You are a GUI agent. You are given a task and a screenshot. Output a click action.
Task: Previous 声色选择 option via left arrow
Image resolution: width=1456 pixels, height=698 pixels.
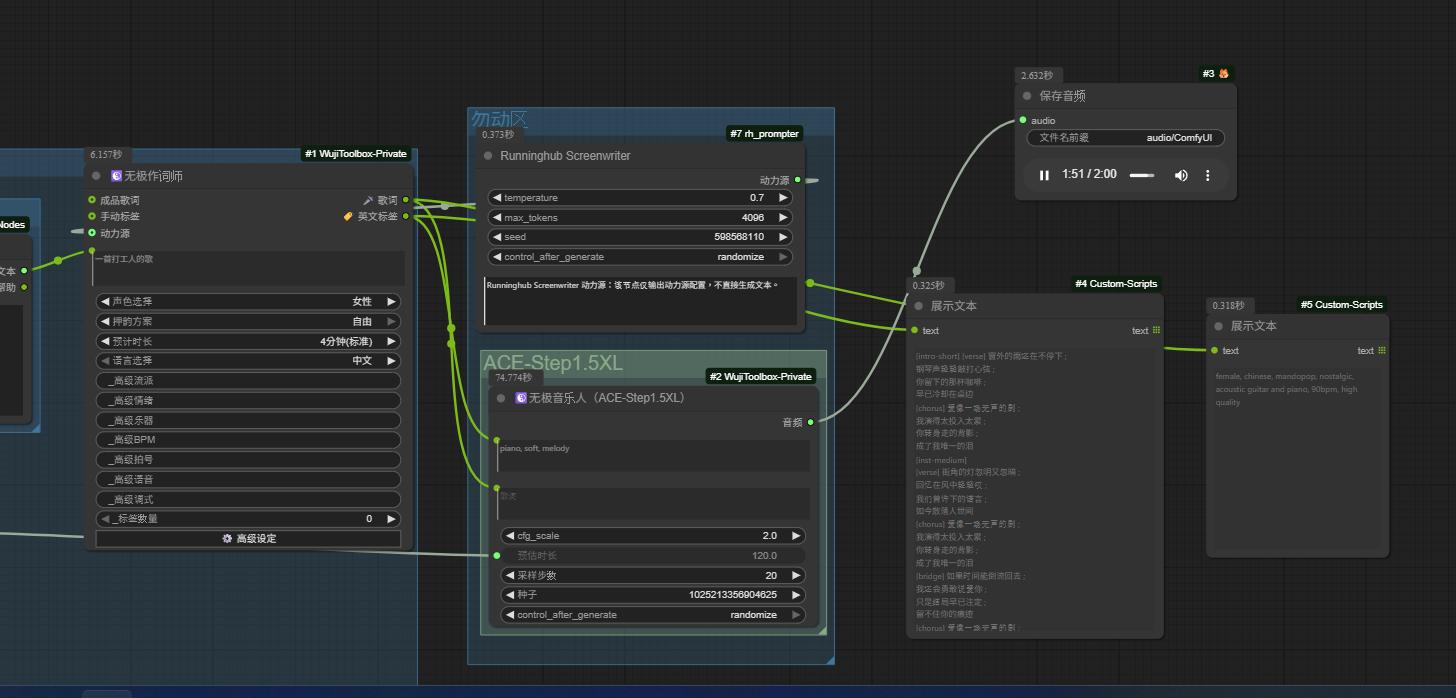coord(105,301)
